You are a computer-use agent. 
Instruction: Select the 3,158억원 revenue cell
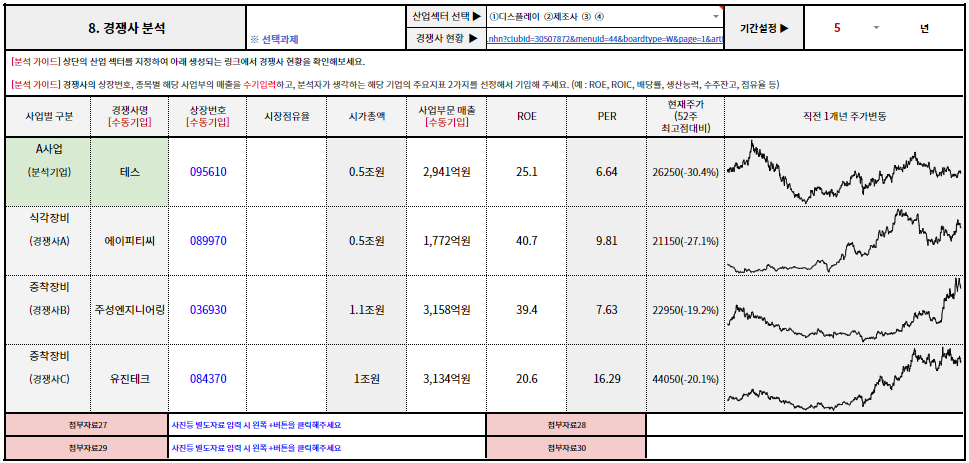point(446,310)
